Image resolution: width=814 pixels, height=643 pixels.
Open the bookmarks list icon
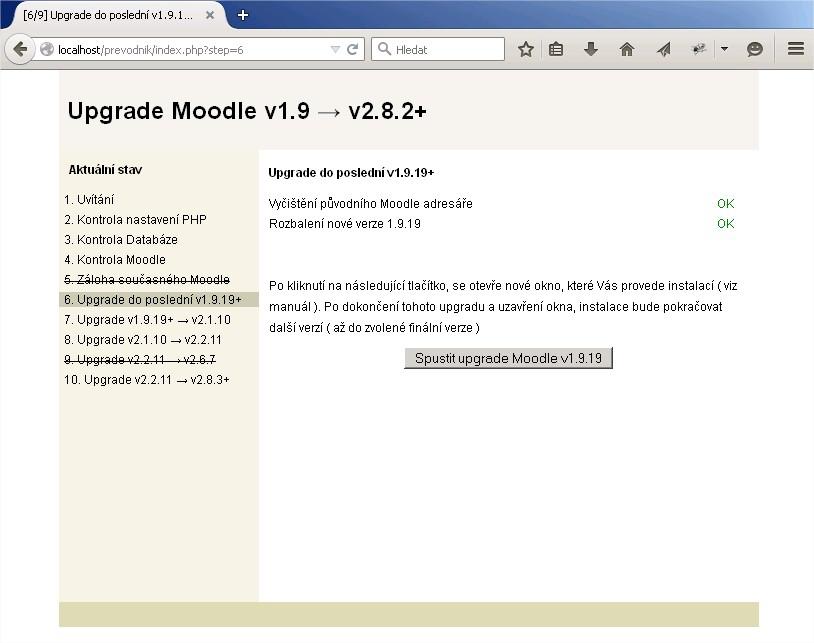coord(556,49)
